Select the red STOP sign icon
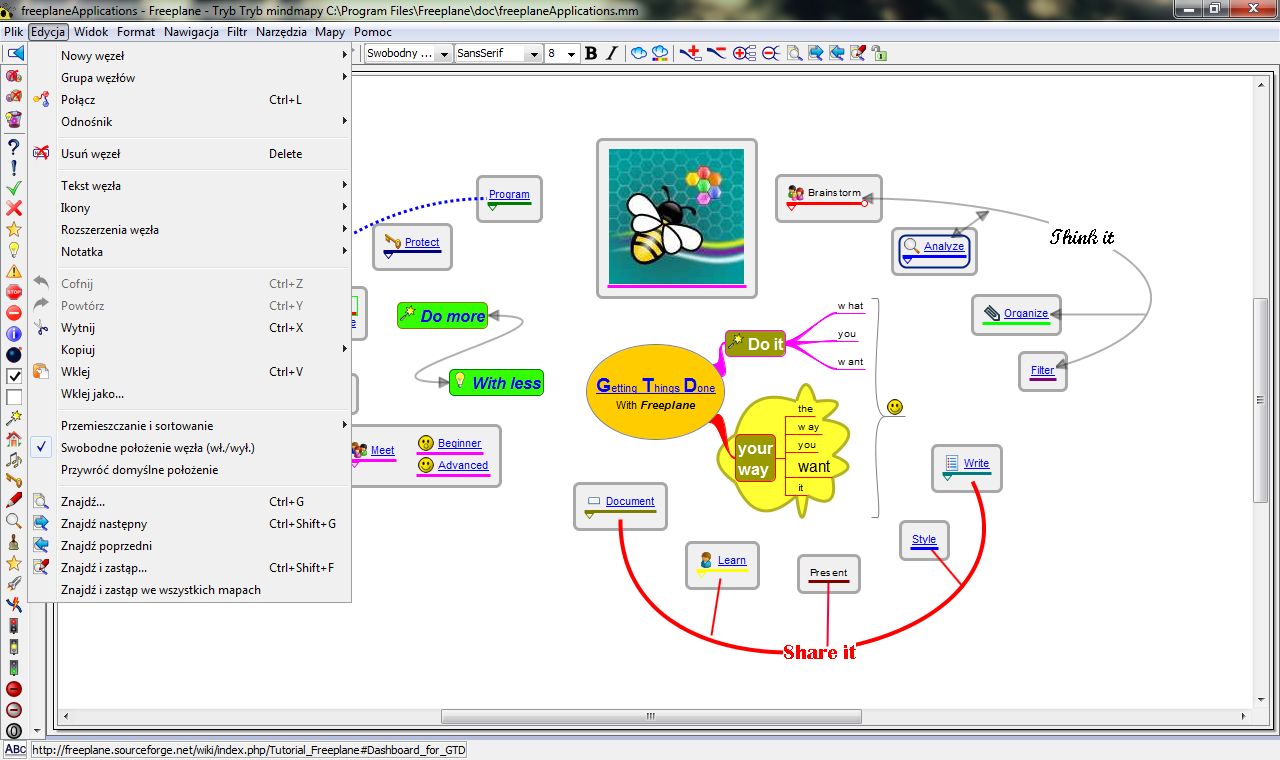Image resolution: width=1280 pixels, height=760 pixels. [14, 292]
